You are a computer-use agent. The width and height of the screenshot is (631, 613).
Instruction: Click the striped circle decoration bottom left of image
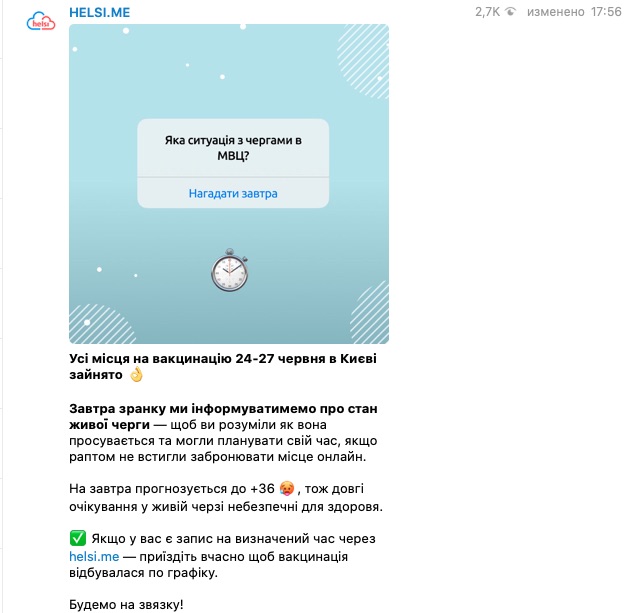(102, 324)
